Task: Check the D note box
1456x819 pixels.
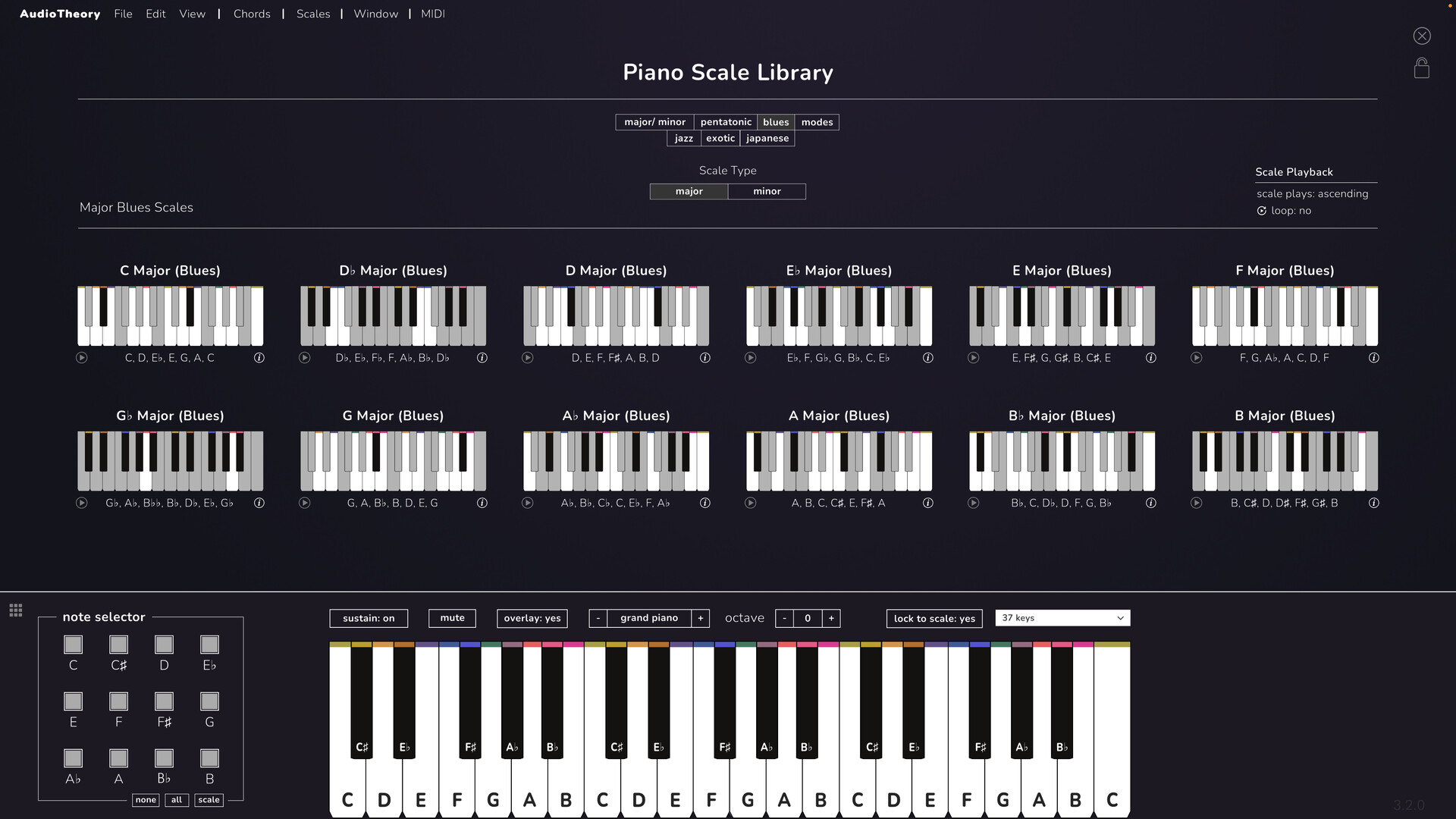Action: (164, 645)
